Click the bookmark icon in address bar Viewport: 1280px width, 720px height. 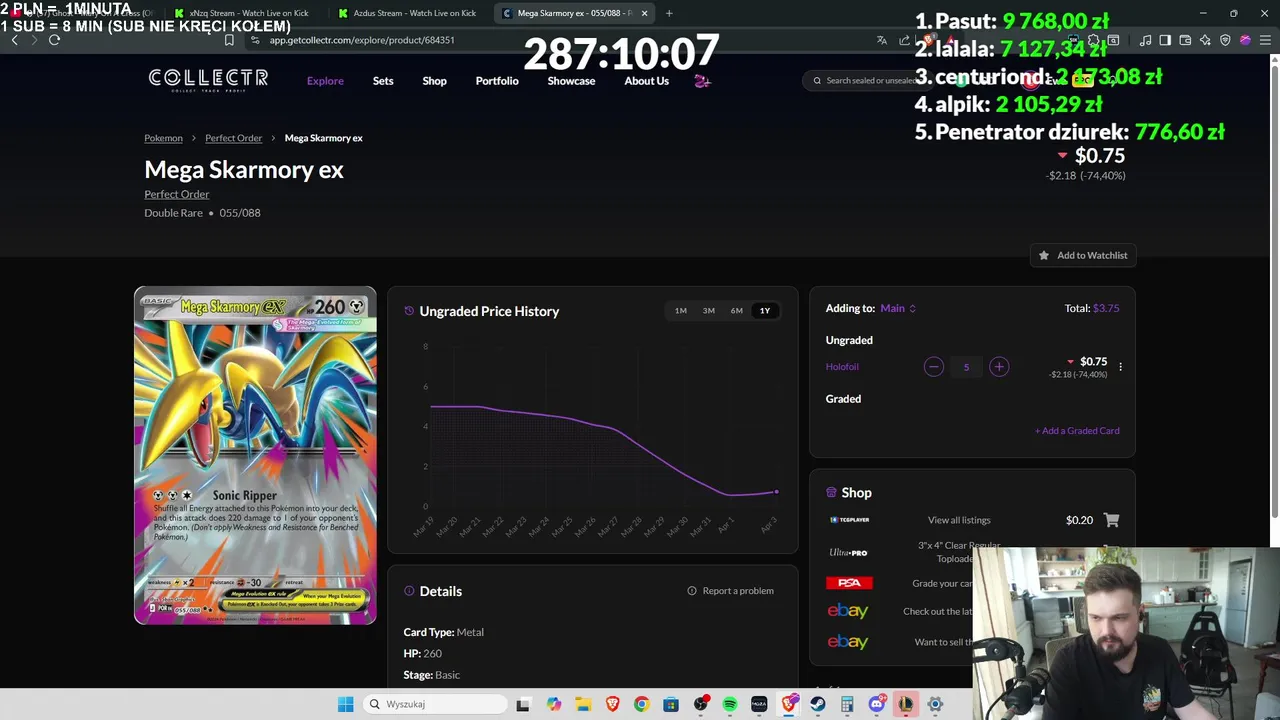229,40
